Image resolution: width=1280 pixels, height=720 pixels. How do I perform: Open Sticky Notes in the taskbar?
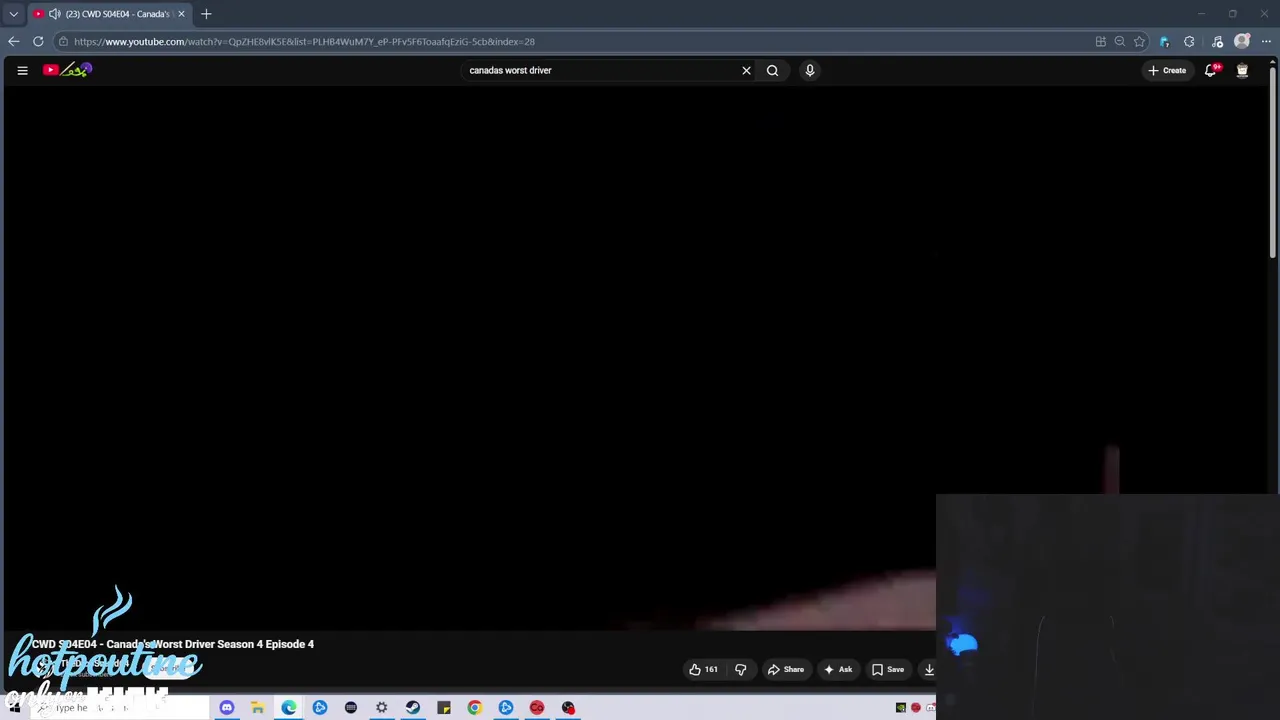coord(444,708)
